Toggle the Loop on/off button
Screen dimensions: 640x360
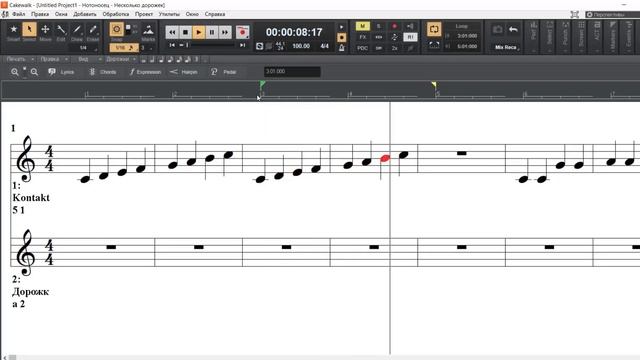pos(434,29)
